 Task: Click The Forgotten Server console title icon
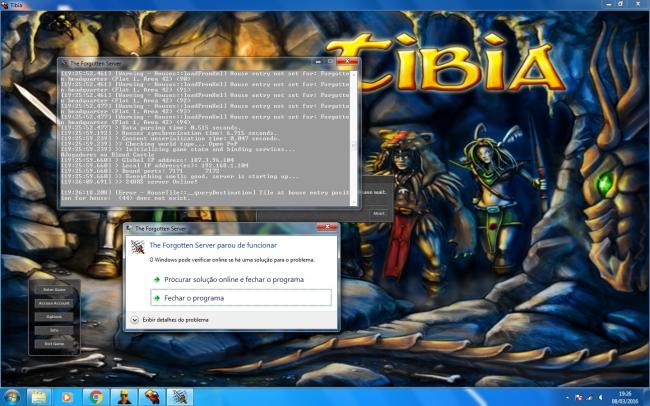pos(64,63)
